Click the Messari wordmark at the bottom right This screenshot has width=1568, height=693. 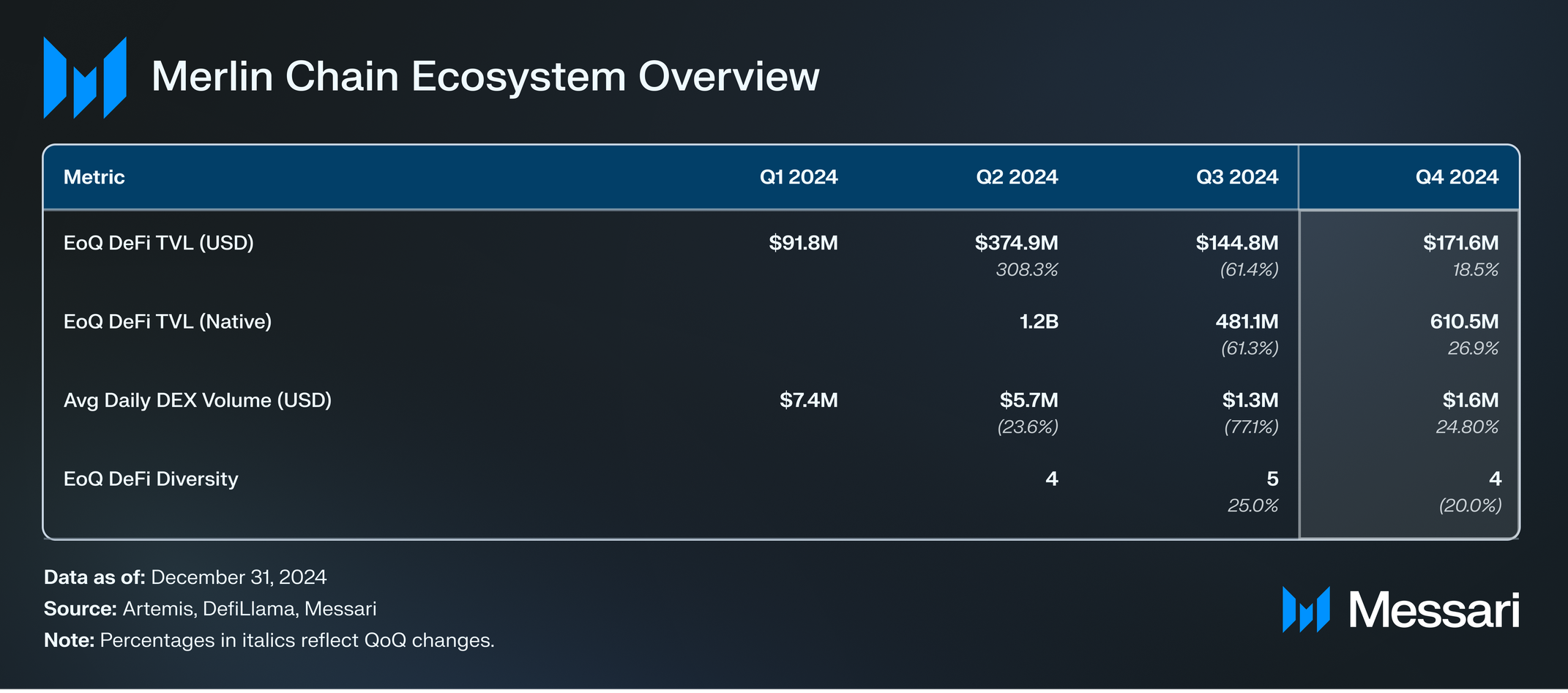(x=1434, y=610)
